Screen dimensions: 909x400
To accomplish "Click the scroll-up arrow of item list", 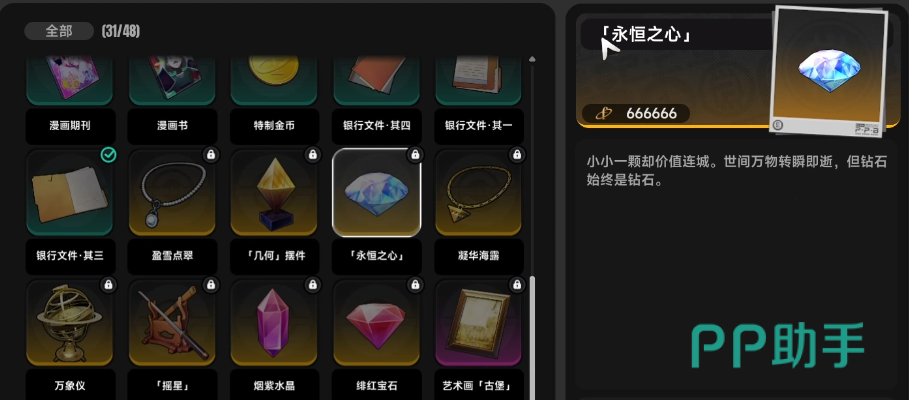I will click(532, 59).
